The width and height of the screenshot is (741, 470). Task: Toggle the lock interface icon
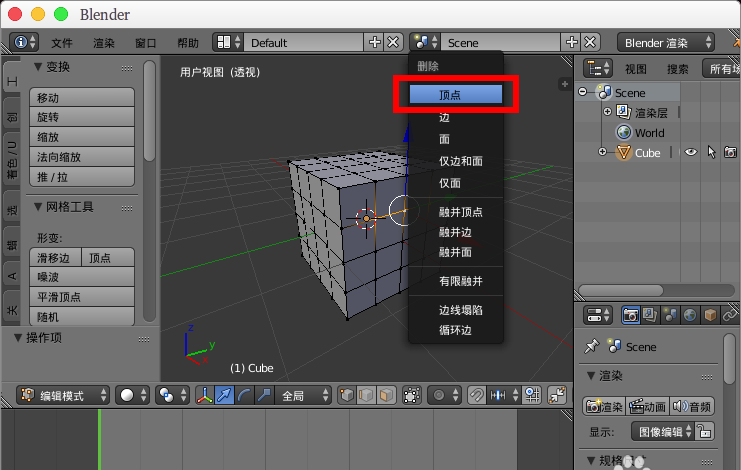pyautogui.click(x=704, y=431)
